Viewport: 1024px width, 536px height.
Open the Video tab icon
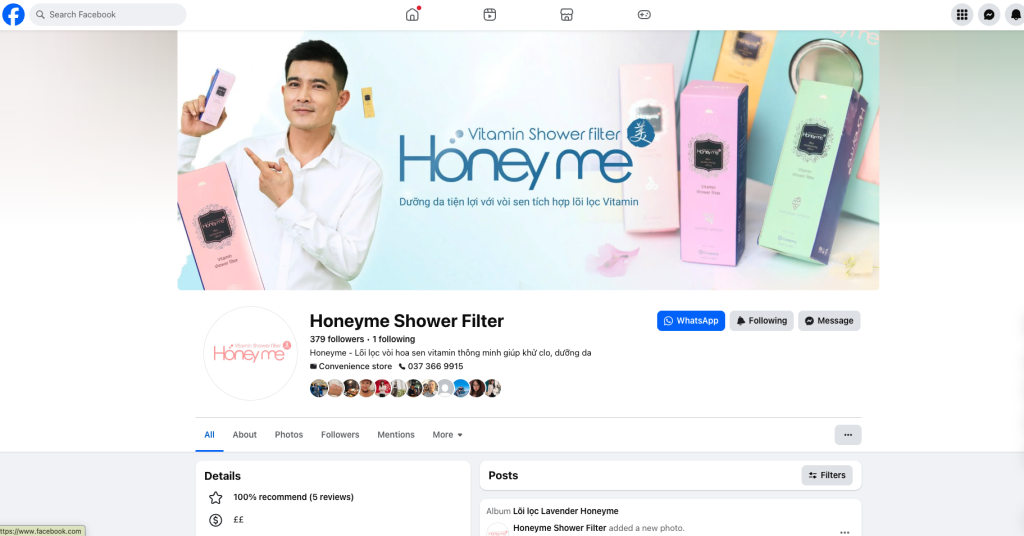[x=489, y=15]
